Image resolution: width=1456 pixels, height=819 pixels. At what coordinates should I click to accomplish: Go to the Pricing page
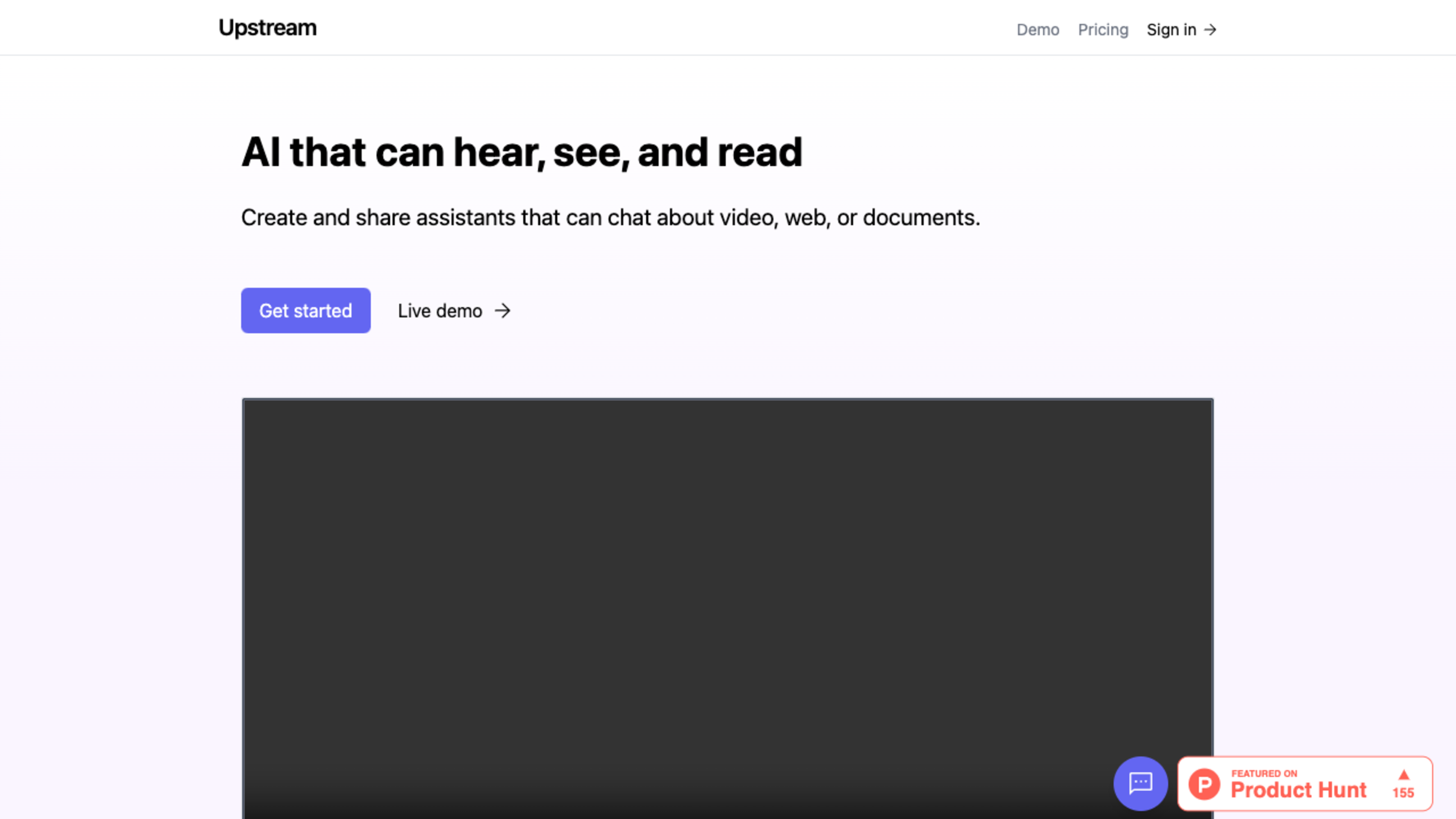1103,30
